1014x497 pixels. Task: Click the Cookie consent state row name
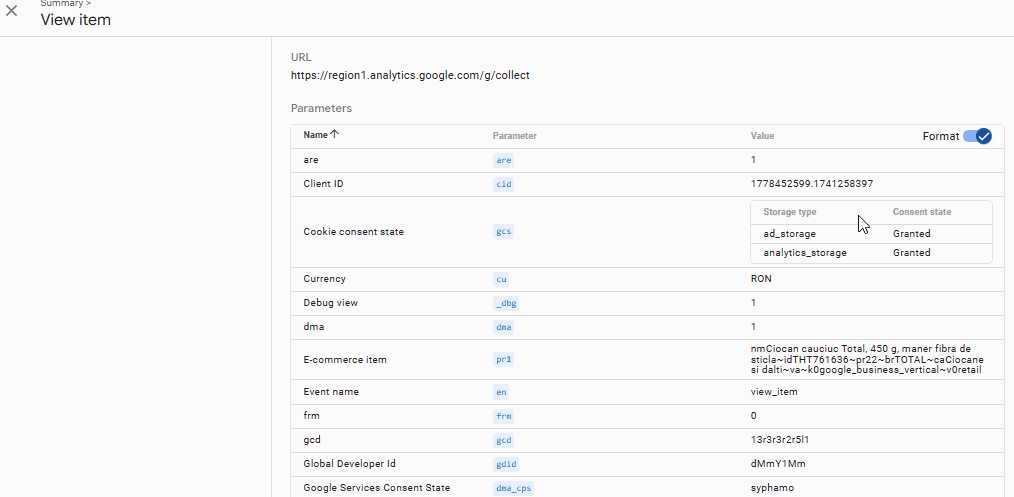pos(354,232)
